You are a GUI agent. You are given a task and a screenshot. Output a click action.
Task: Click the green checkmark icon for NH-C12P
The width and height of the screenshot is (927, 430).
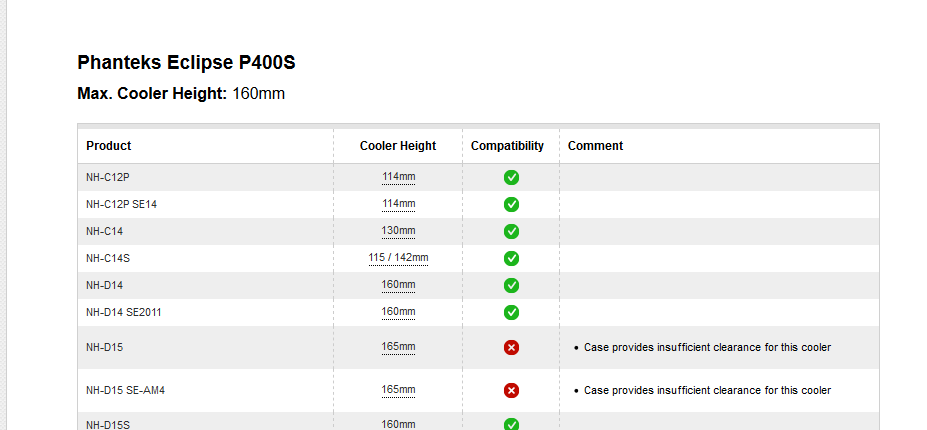pyautogui.click(x=511, y=177)
